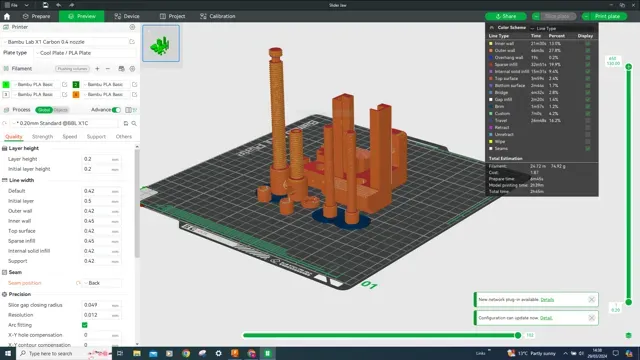The image size is (640, 360).
Task: Hide Seams in preview
Action: 588,149
